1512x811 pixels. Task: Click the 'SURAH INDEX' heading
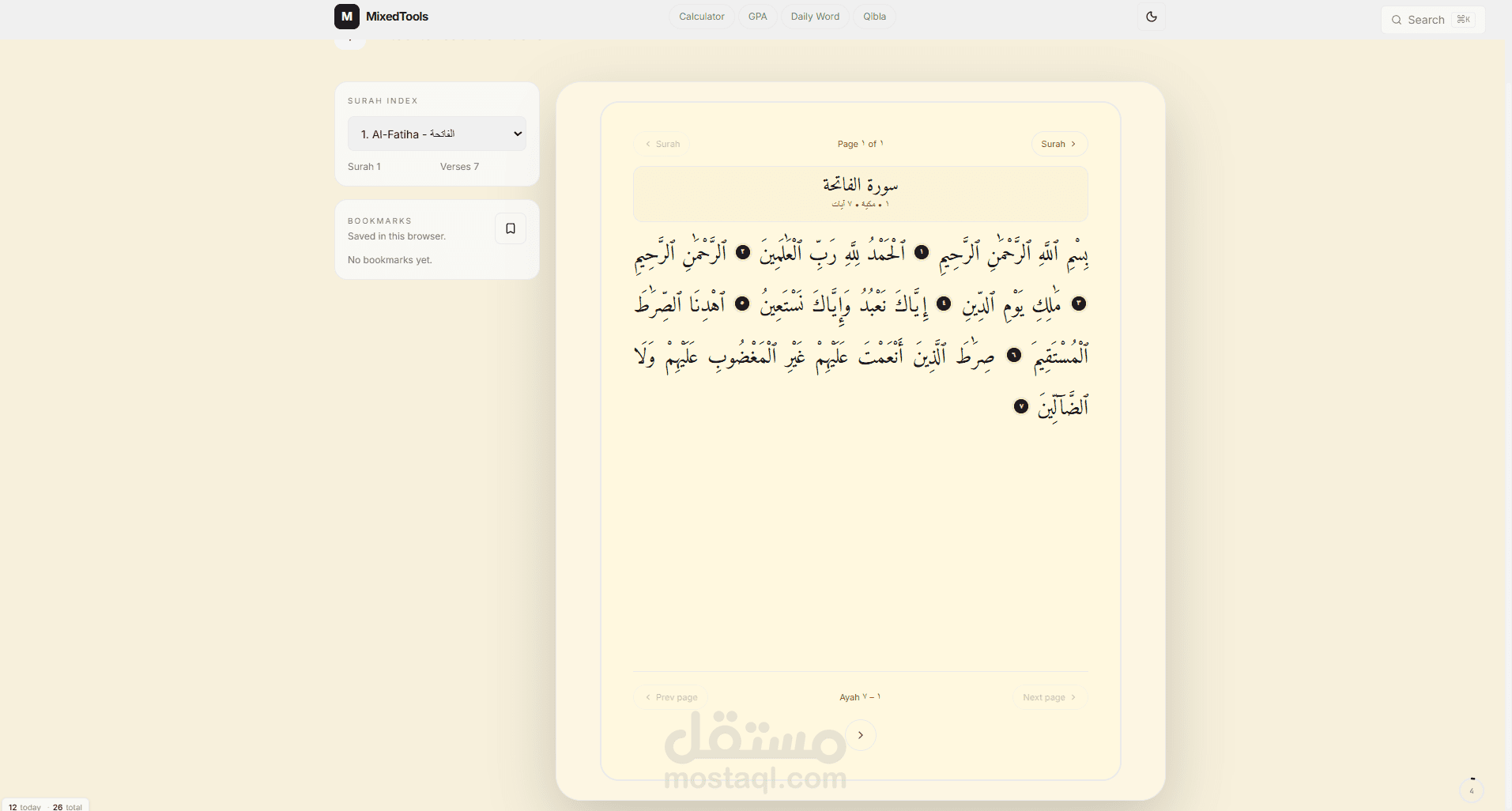point(383,101)
